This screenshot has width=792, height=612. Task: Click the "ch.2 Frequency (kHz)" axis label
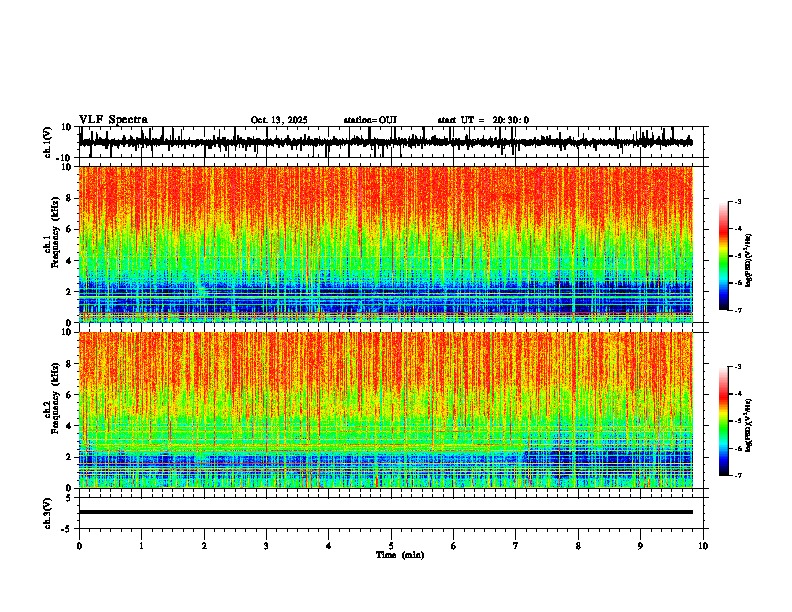(x=51, y=398)
